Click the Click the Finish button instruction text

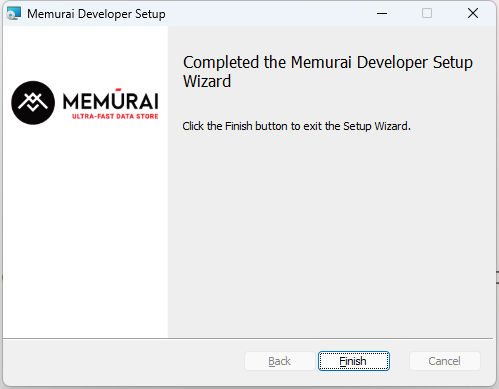click(x=296, y=126)
